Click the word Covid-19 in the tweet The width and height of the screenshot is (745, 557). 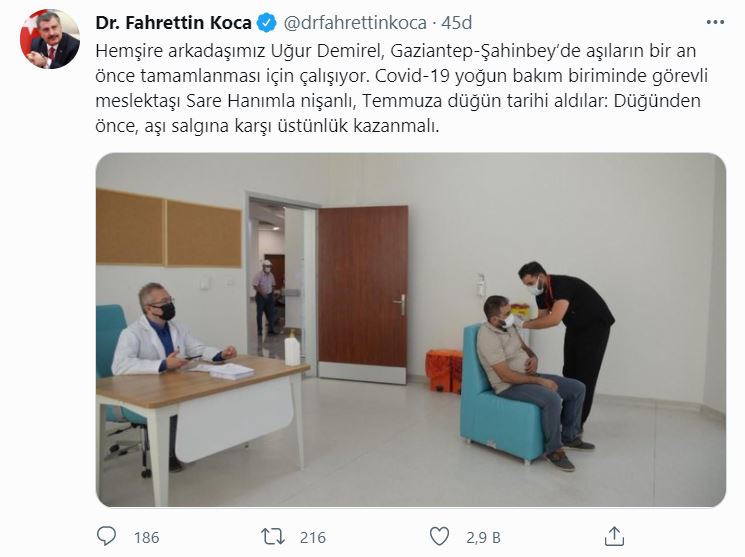tap(412, 76)
